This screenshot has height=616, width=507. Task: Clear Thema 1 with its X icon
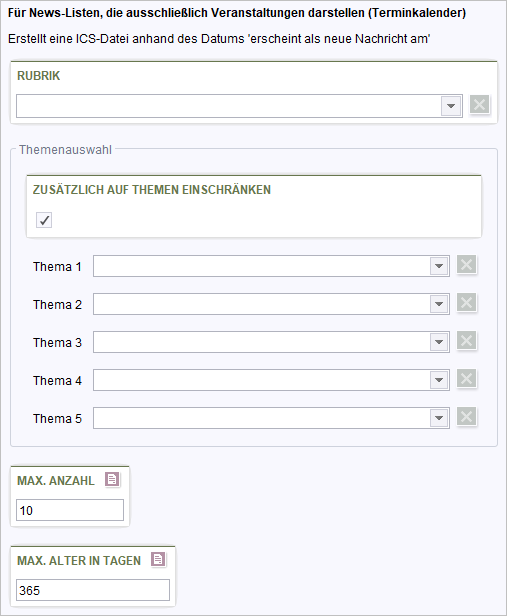tap(467, 264)
